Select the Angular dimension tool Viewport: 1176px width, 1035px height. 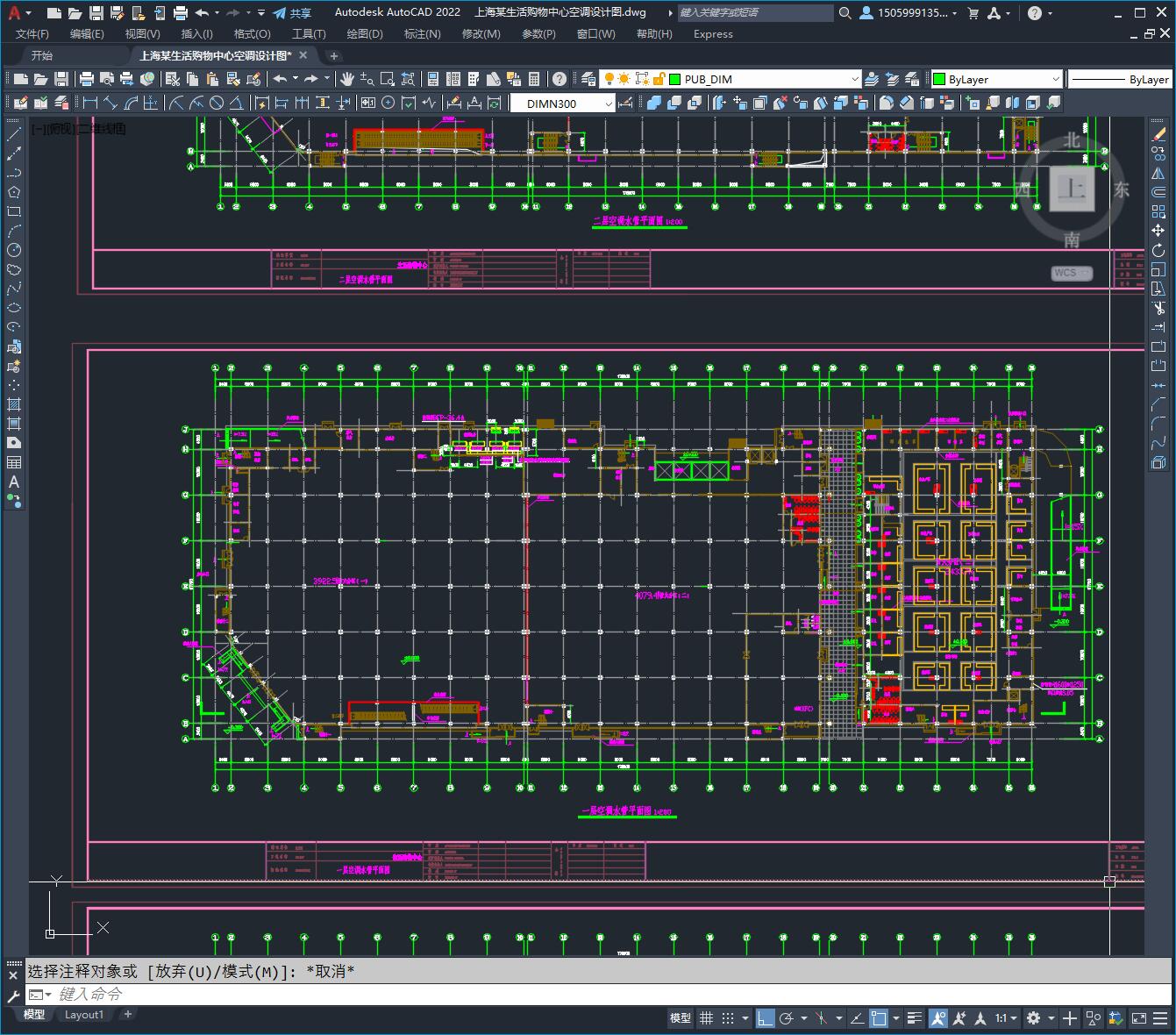coord(237,103)
